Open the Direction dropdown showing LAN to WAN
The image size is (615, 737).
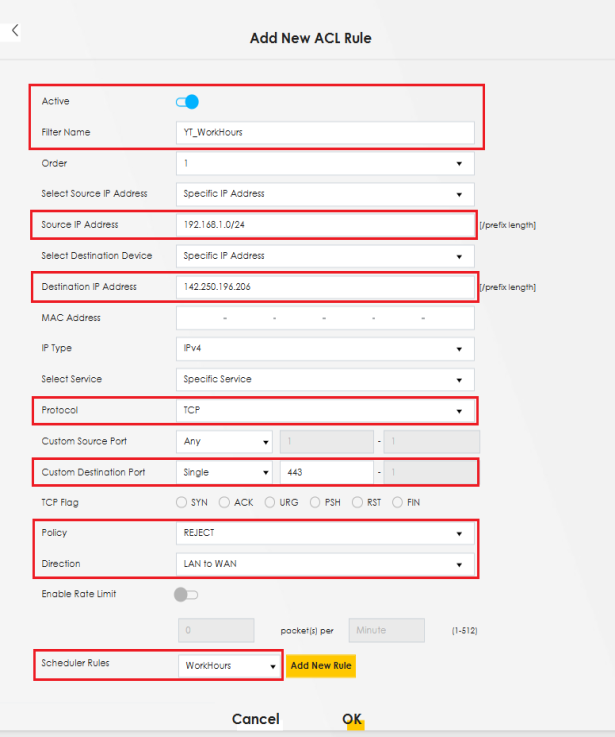coord(324,564)
